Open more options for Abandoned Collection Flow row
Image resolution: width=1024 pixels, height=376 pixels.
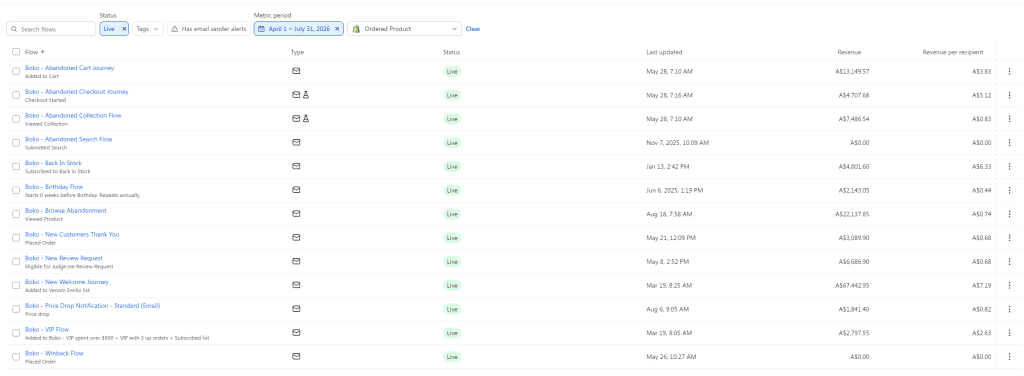click(1009, 119)
